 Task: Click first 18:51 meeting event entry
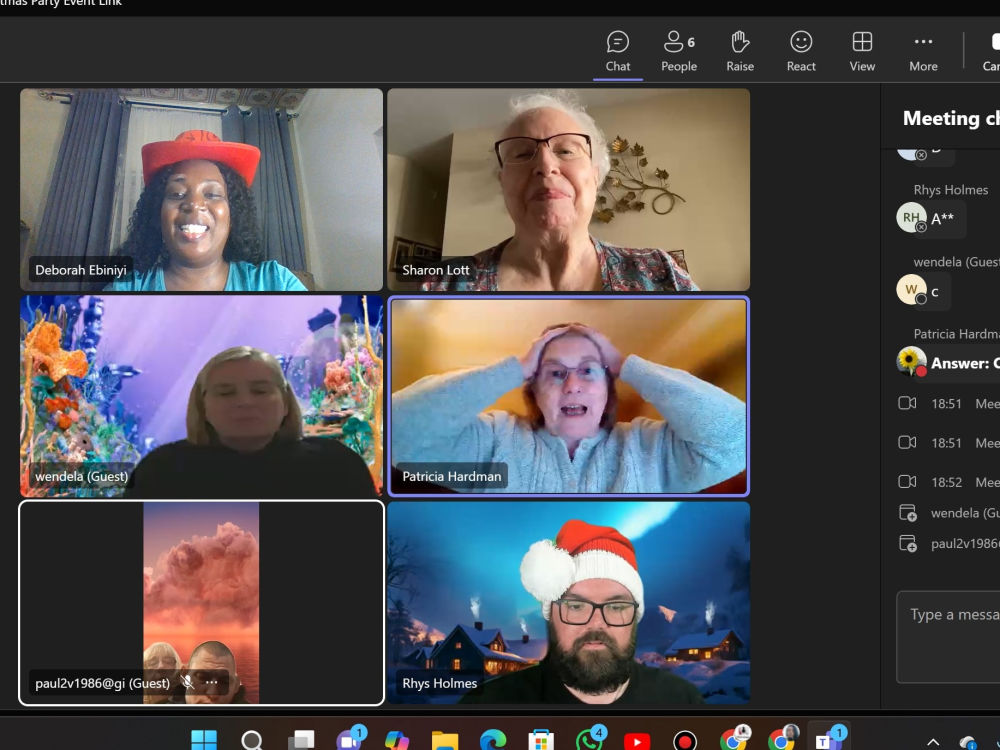(948, 404)
